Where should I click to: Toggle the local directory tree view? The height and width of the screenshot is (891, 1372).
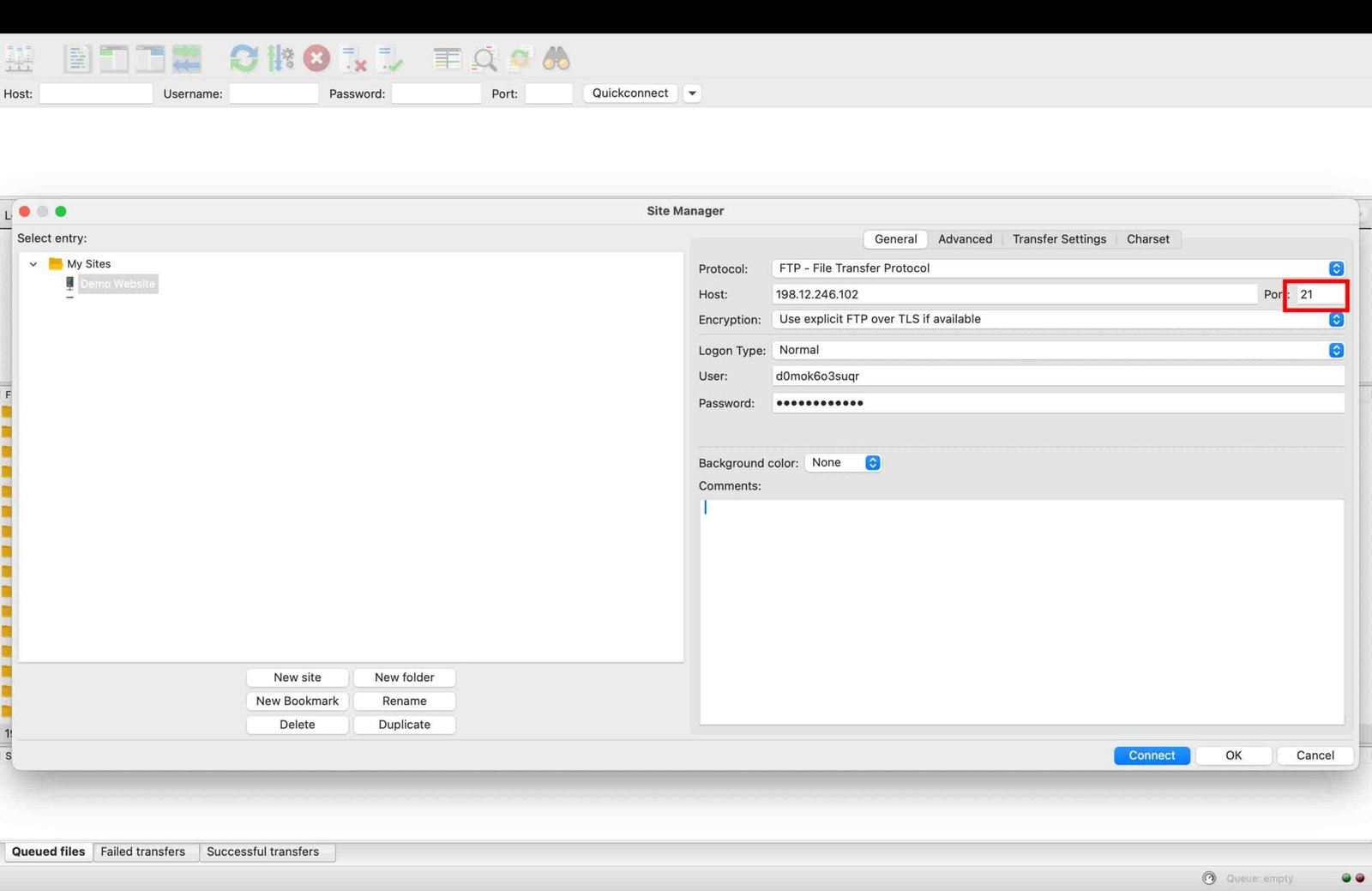tap(114, 58)
